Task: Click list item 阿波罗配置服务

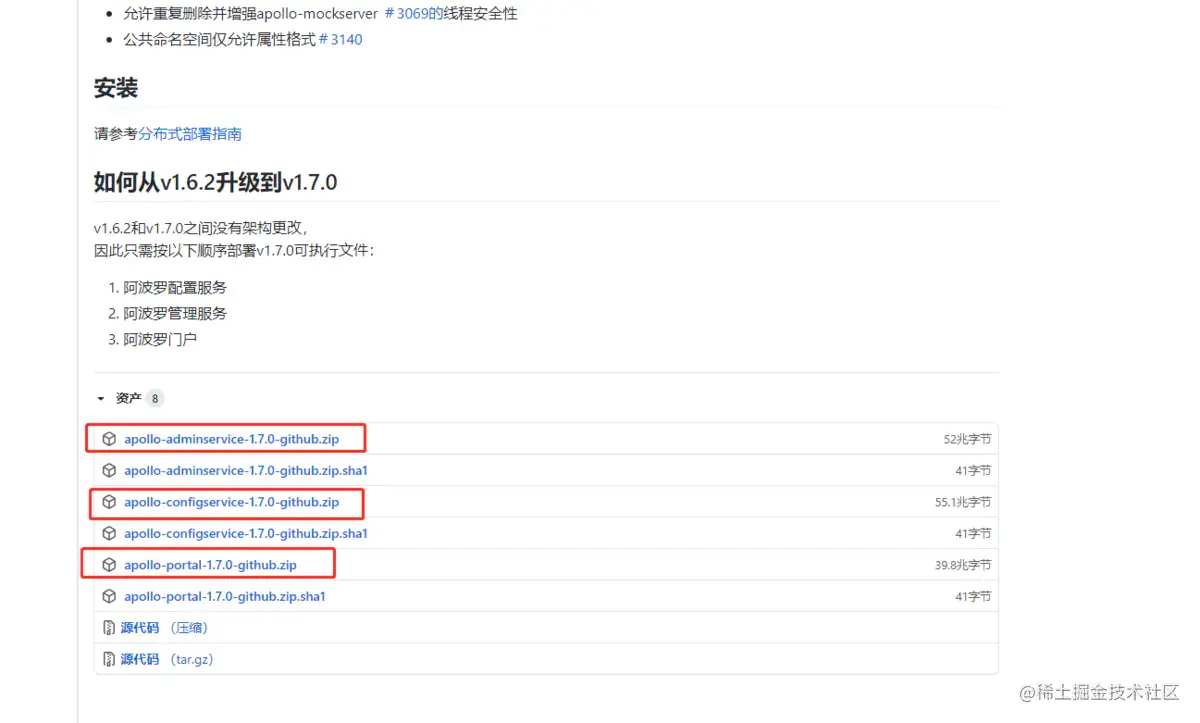Action: pyautogui.click(x=175, y=288)
